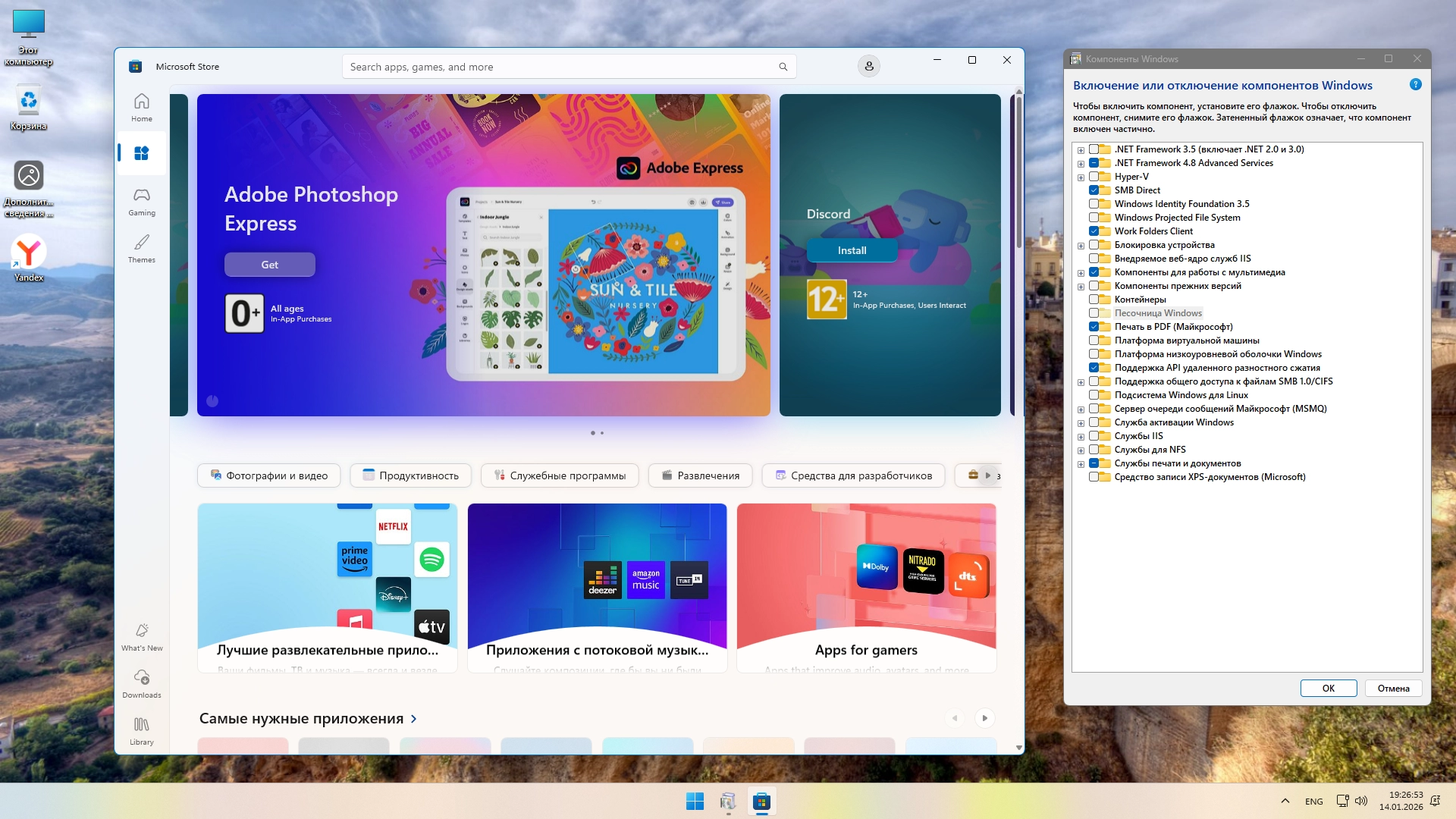
Task: Select the Развлечения category tab
Action: [700, 475]
